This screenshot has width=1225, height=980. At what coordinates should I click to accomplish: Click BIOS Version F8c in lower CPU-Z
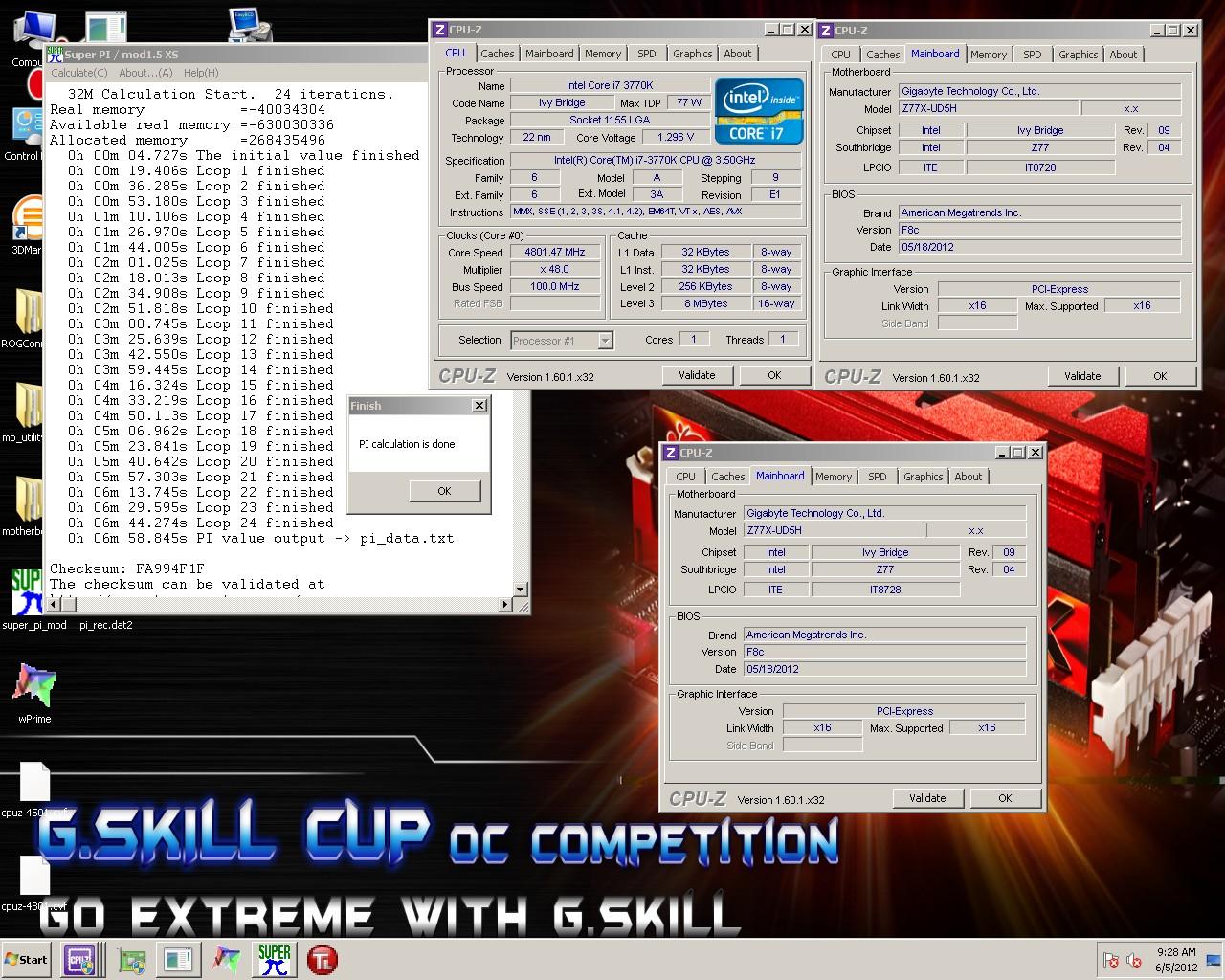[885, 652]
